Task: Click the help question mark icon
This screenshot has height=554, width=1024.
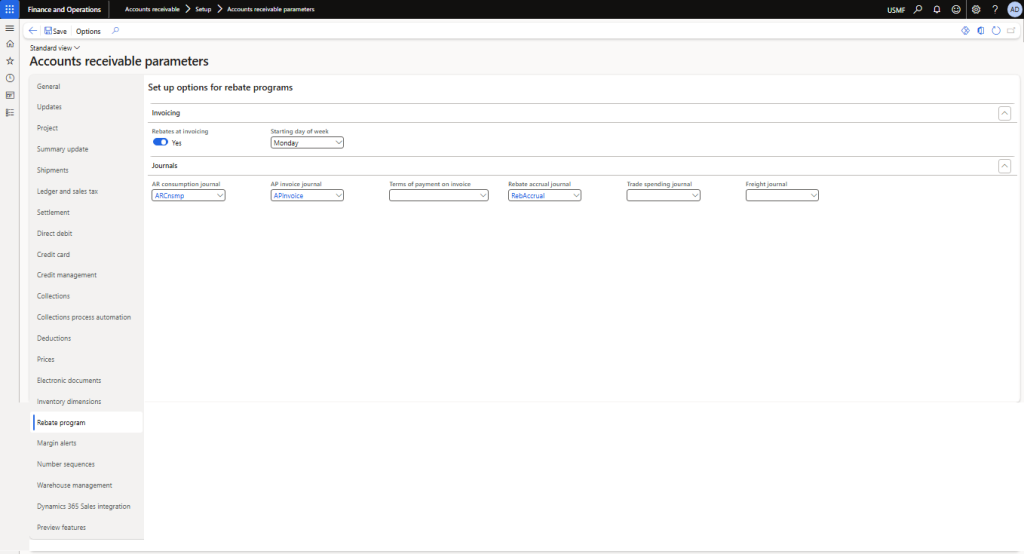Action: [995, 9]
